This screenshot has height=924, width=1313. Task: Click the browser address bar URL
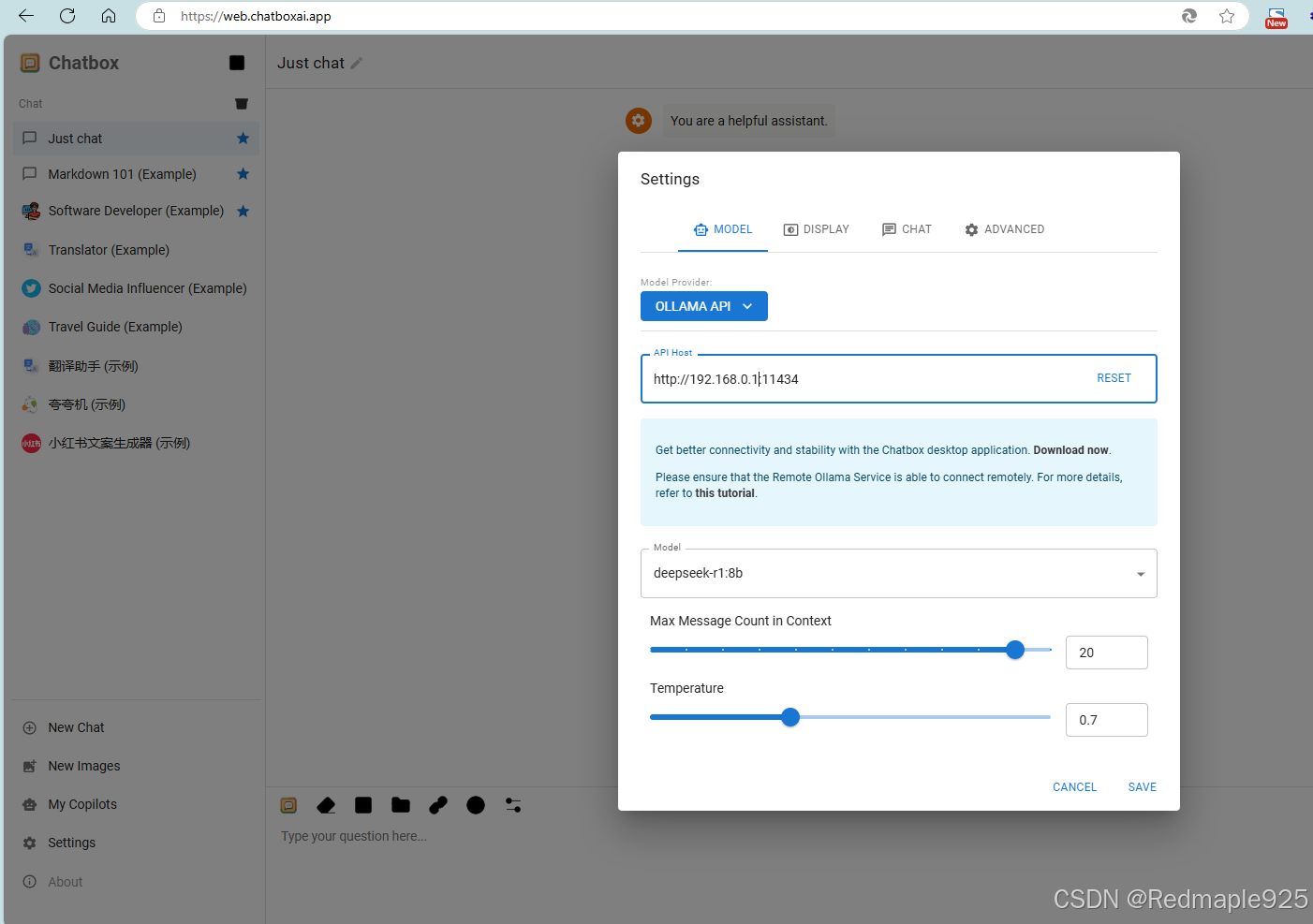(256, 16)
